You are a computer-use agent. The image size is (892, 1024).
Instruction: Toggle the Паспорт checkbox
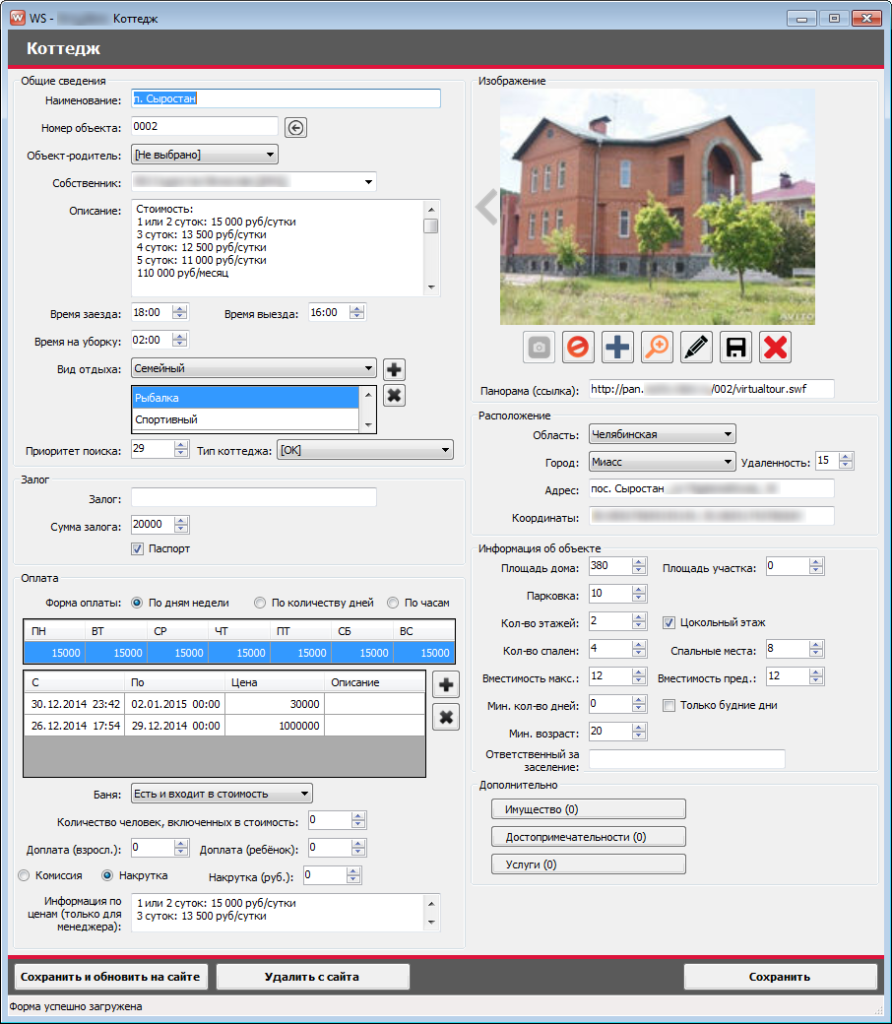pos(137,549)
